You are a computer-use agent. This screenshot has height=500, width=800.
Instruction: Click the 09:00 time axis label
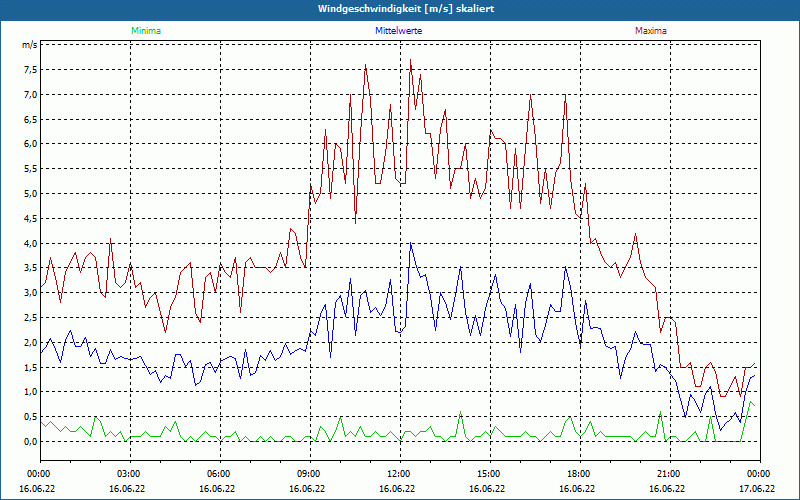[308, 474]
